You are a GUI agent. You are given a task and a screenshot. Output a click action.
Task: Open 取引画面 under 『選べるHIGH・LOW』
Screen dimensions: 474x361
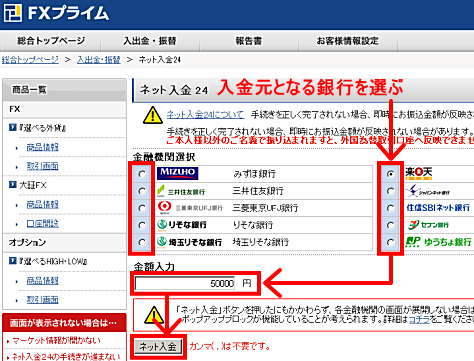[x=43, y=300]
